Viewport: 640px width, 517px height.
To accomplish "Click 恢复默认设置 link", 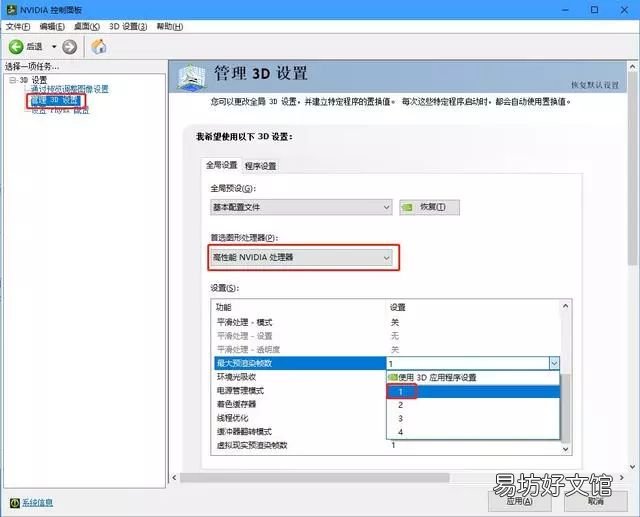I will click(x=595, y=85).
